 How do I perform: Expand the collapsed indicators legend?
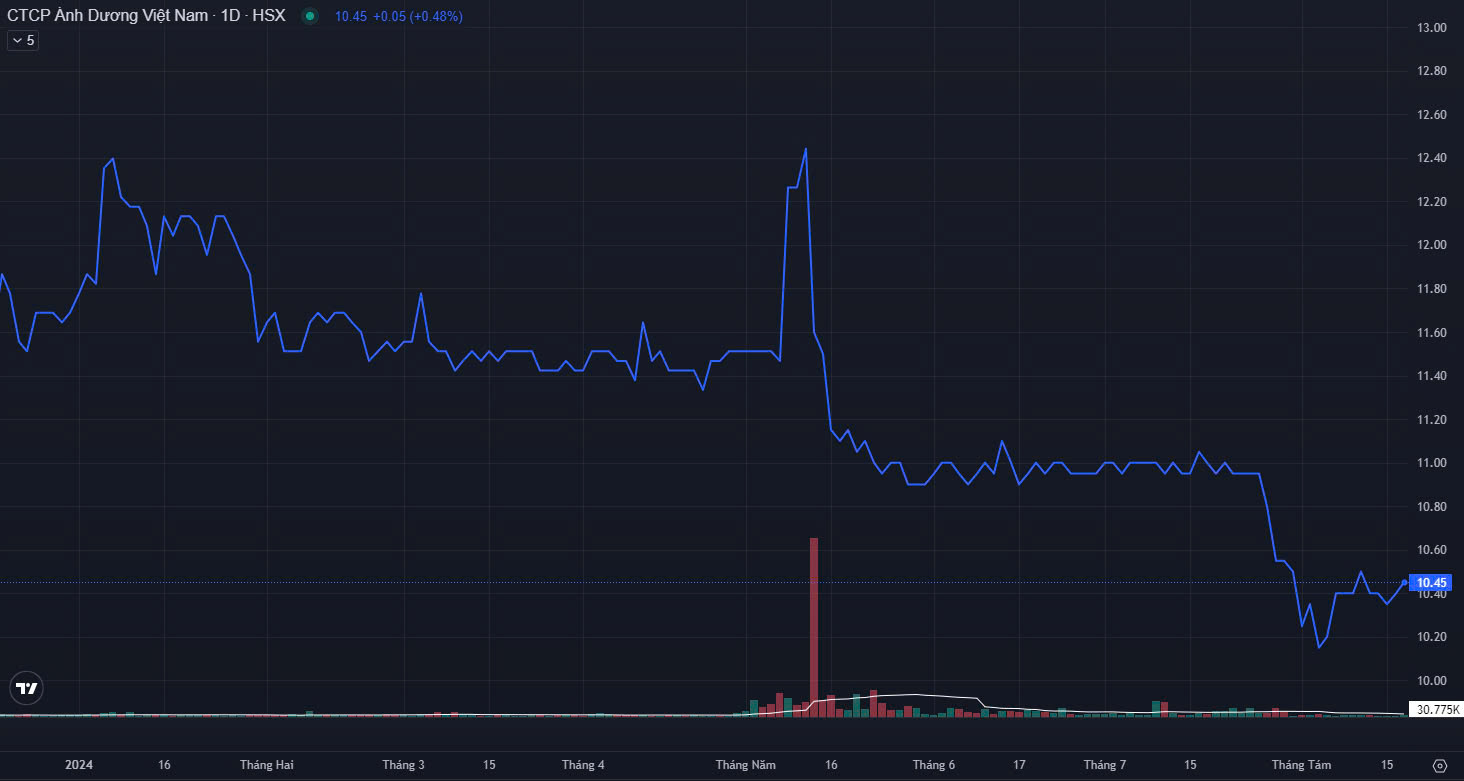pyautogui.click(x=22, y=41)
